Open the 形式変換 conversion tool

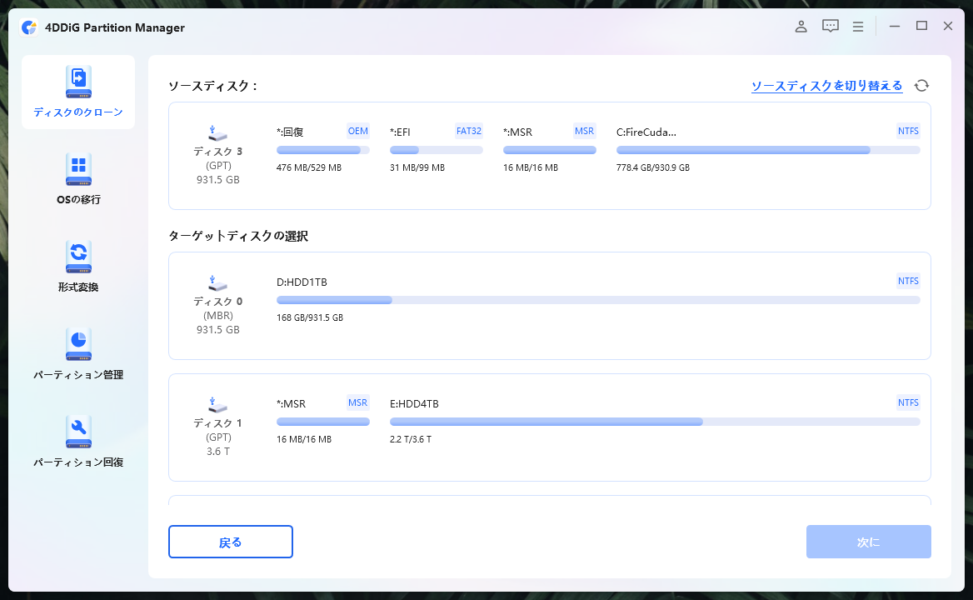pyautogui.click(x=78, y=267)
